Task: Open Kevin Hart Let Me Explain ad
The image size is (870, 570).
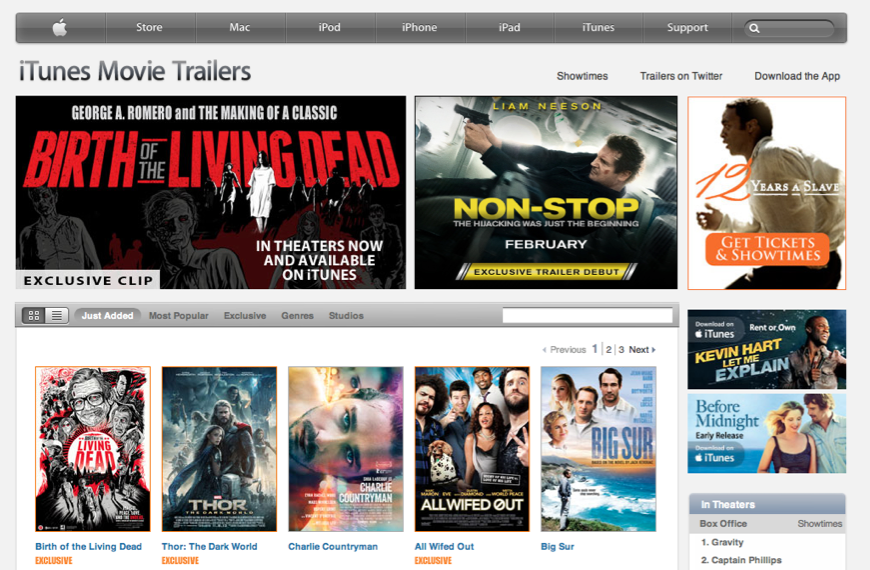Action: pyautogui.click(x=767, y=349)
